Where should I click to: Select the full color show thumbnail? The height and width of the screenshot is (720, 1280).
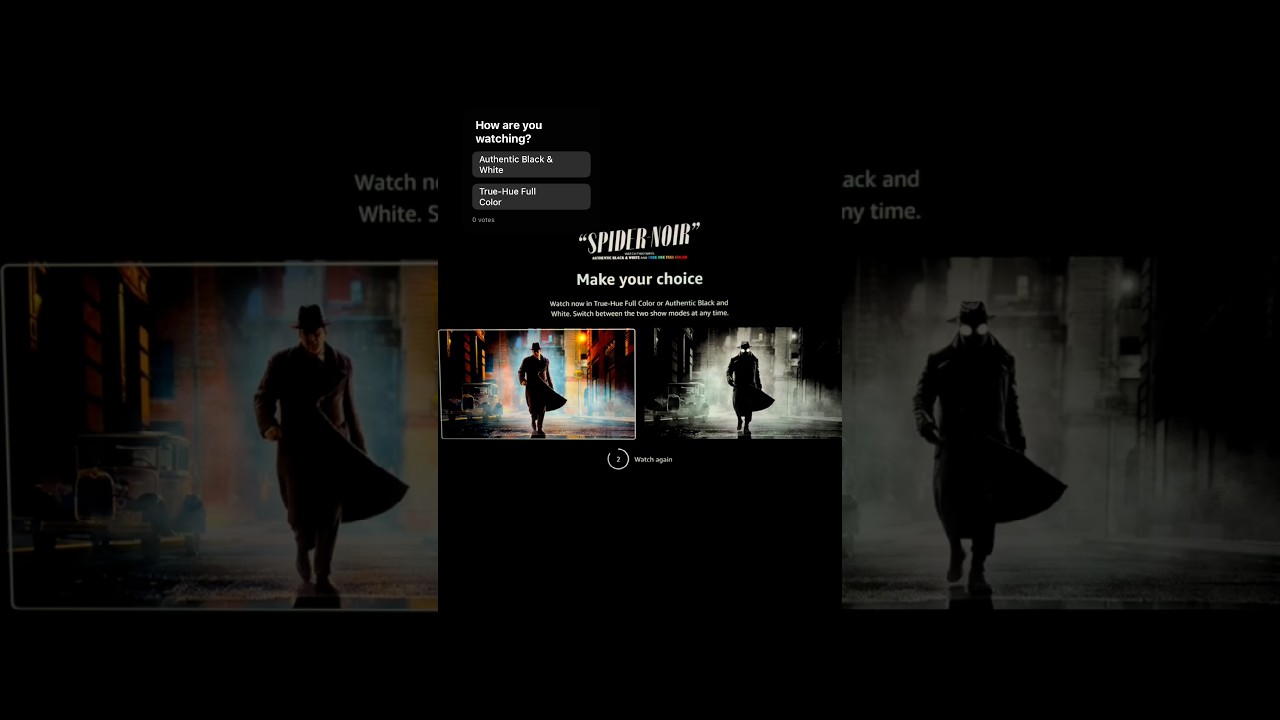point(537,384)
